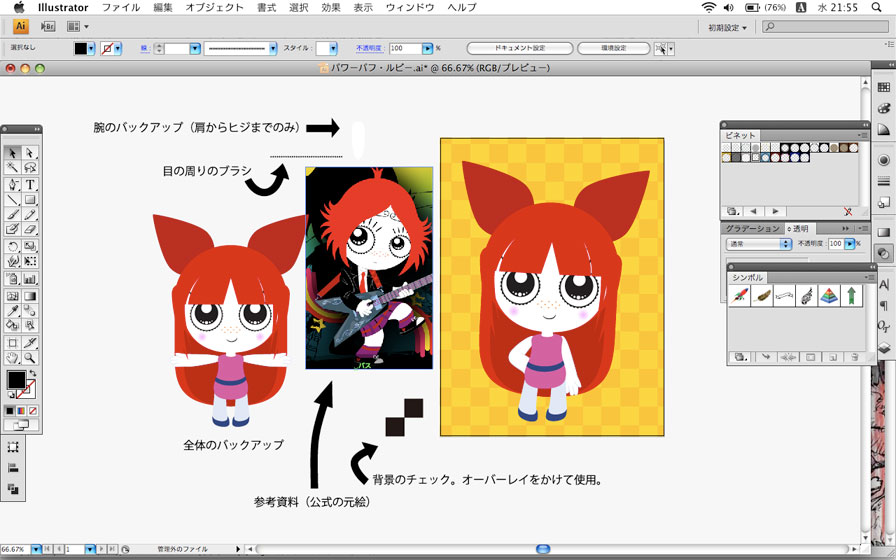896x560 pixels.
Task: Open the 効果 menu
Action: (331, 7)
